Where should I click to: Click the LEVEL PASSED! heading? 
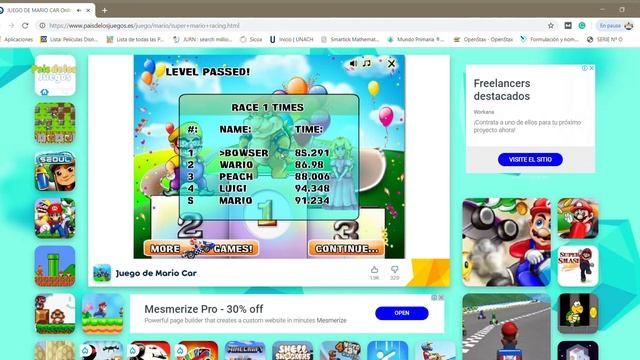[x=207, y=72]
